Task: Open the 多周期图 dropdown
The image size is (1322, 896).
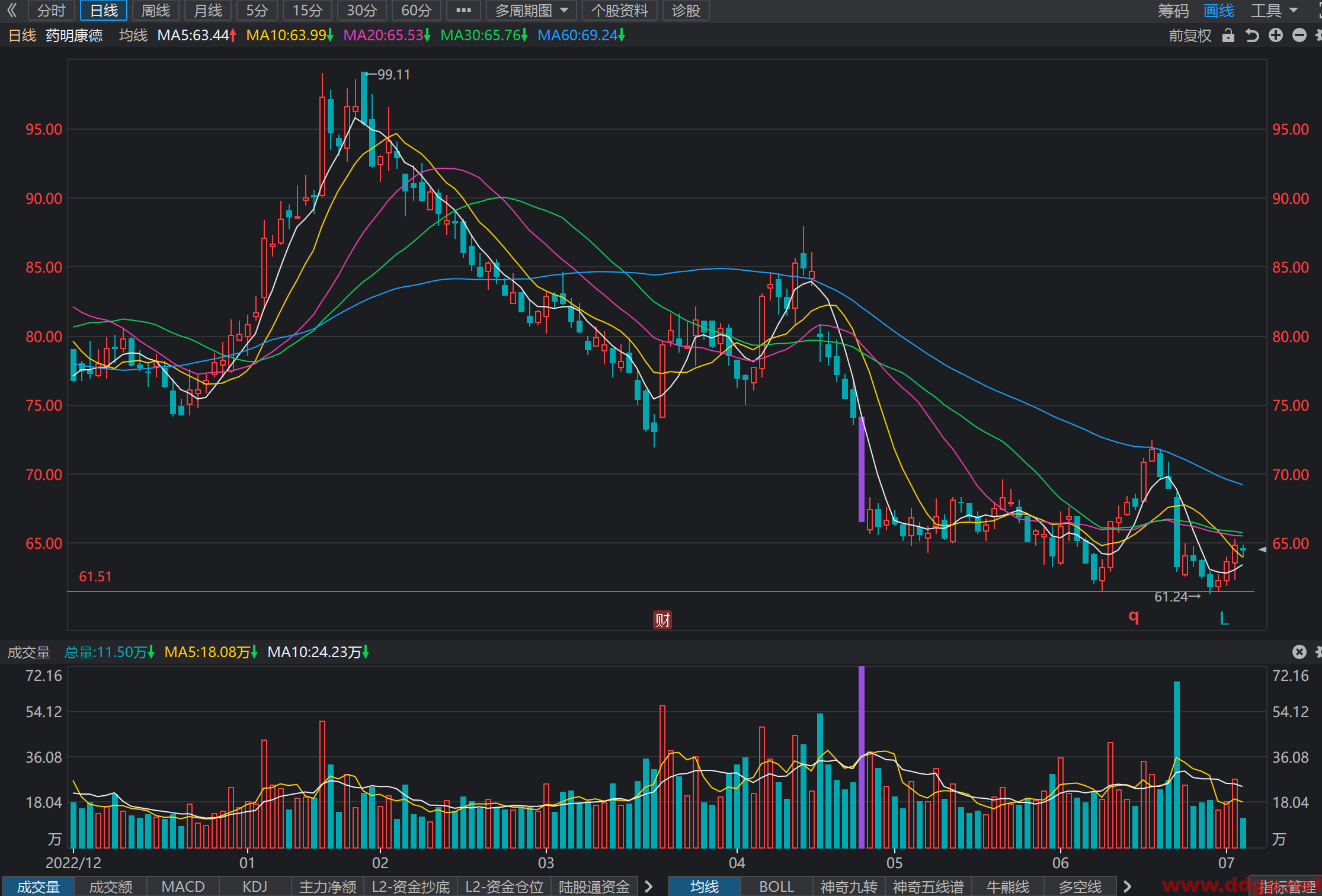Action: tap(532, 11)
